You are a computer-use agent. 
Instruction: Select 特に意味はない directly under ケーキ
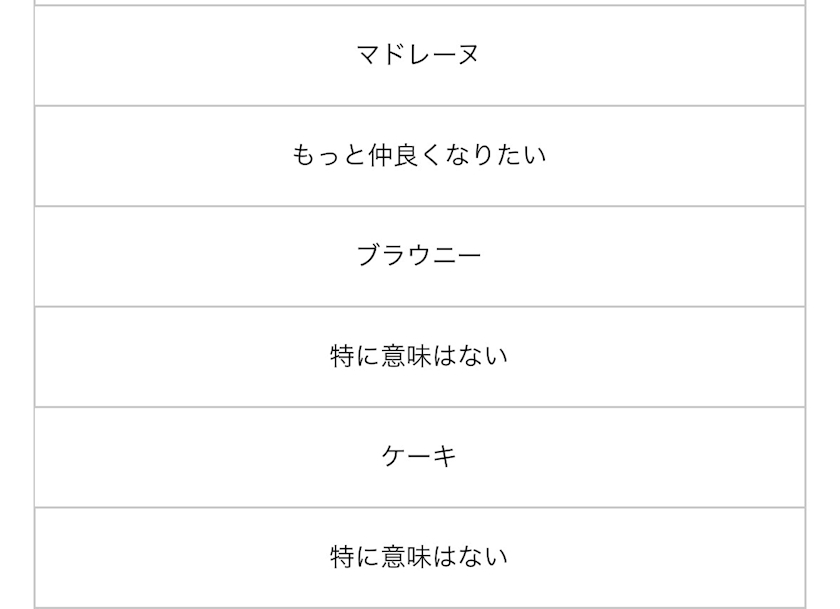(419, 557)
